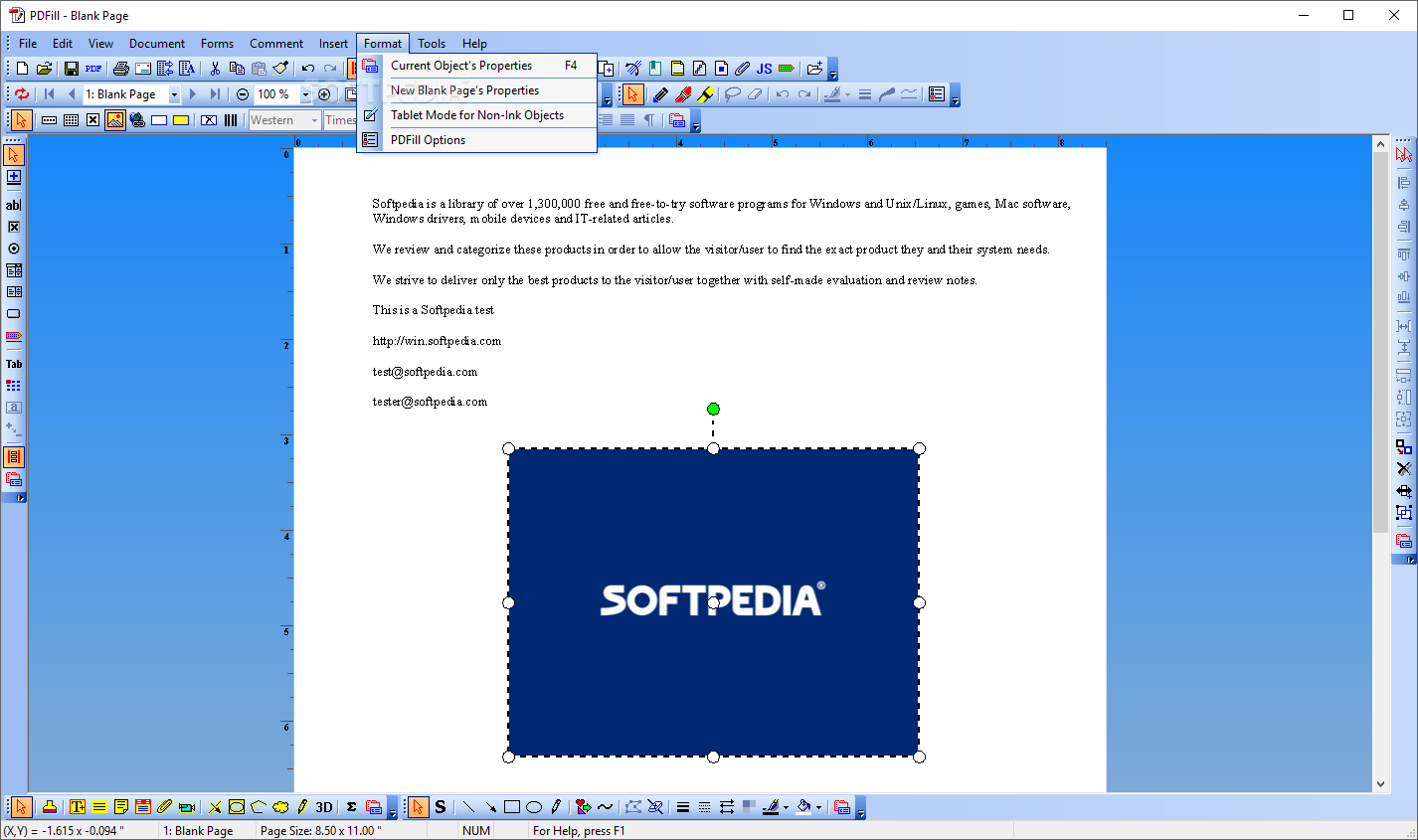Click the line color pen swatch
This screenshot has width=1418, height=840.
click(x=770, y=807)
